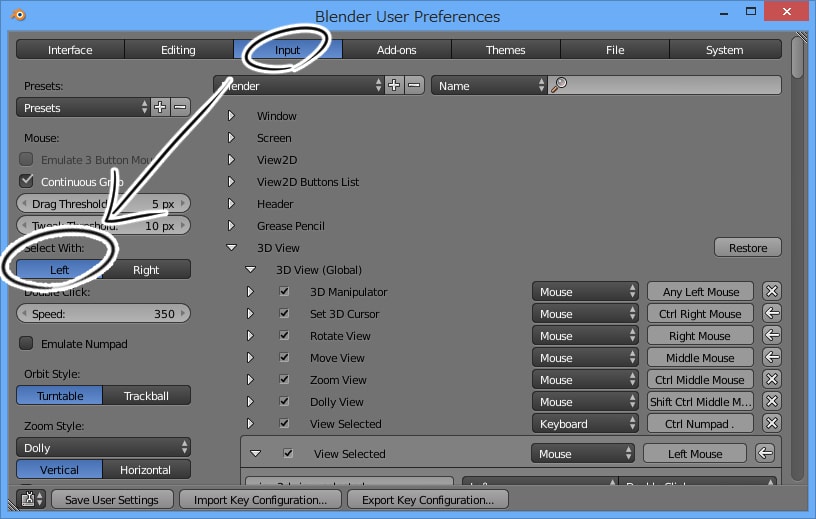The height and width of the screenshot is (519, 816).
Task: Remove the 3D Manipulator keymap item
Action: pyautogui.click(x=772, y=291)
